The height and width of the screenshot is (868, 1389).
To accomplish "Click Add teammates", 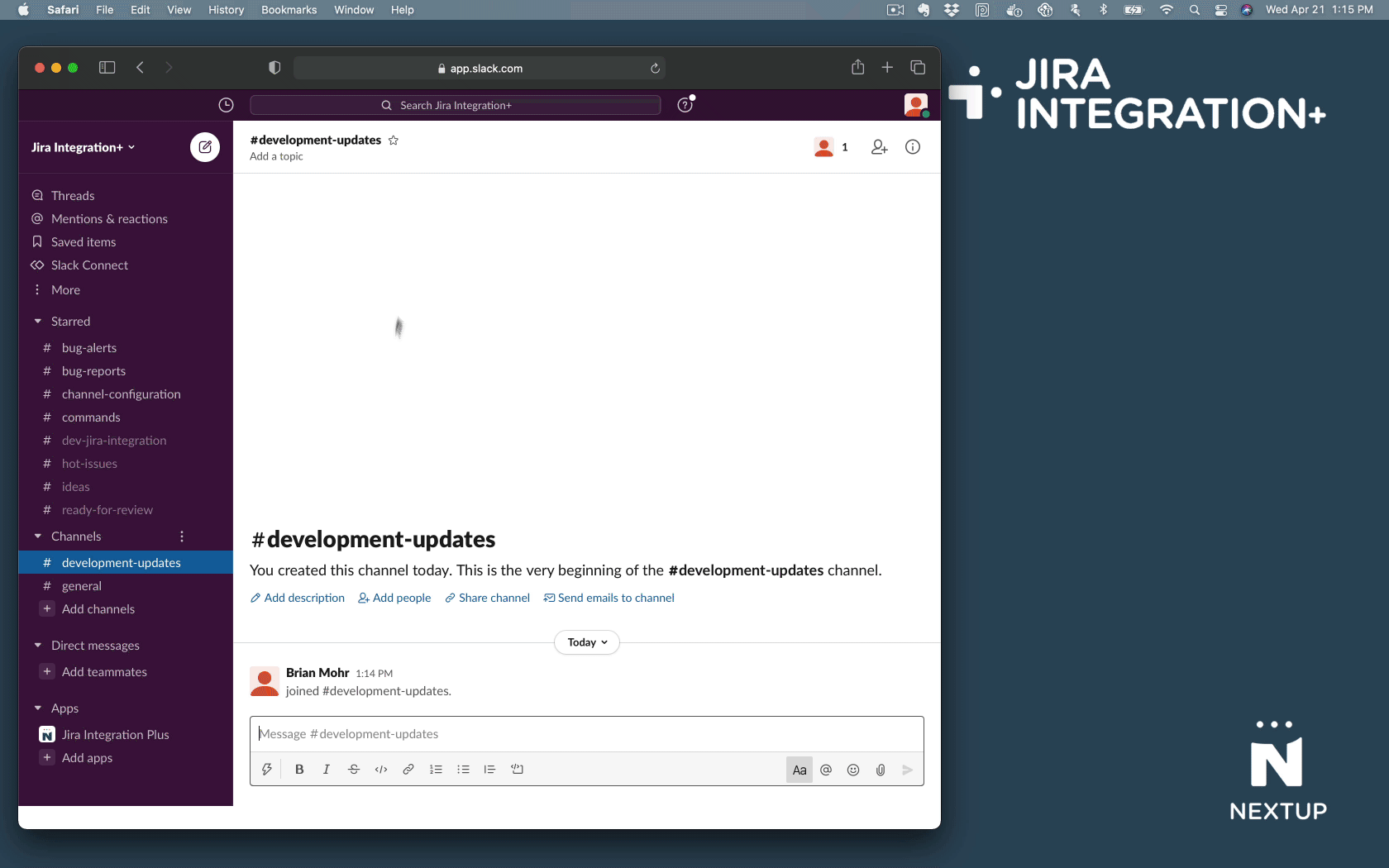I will 104,672.
